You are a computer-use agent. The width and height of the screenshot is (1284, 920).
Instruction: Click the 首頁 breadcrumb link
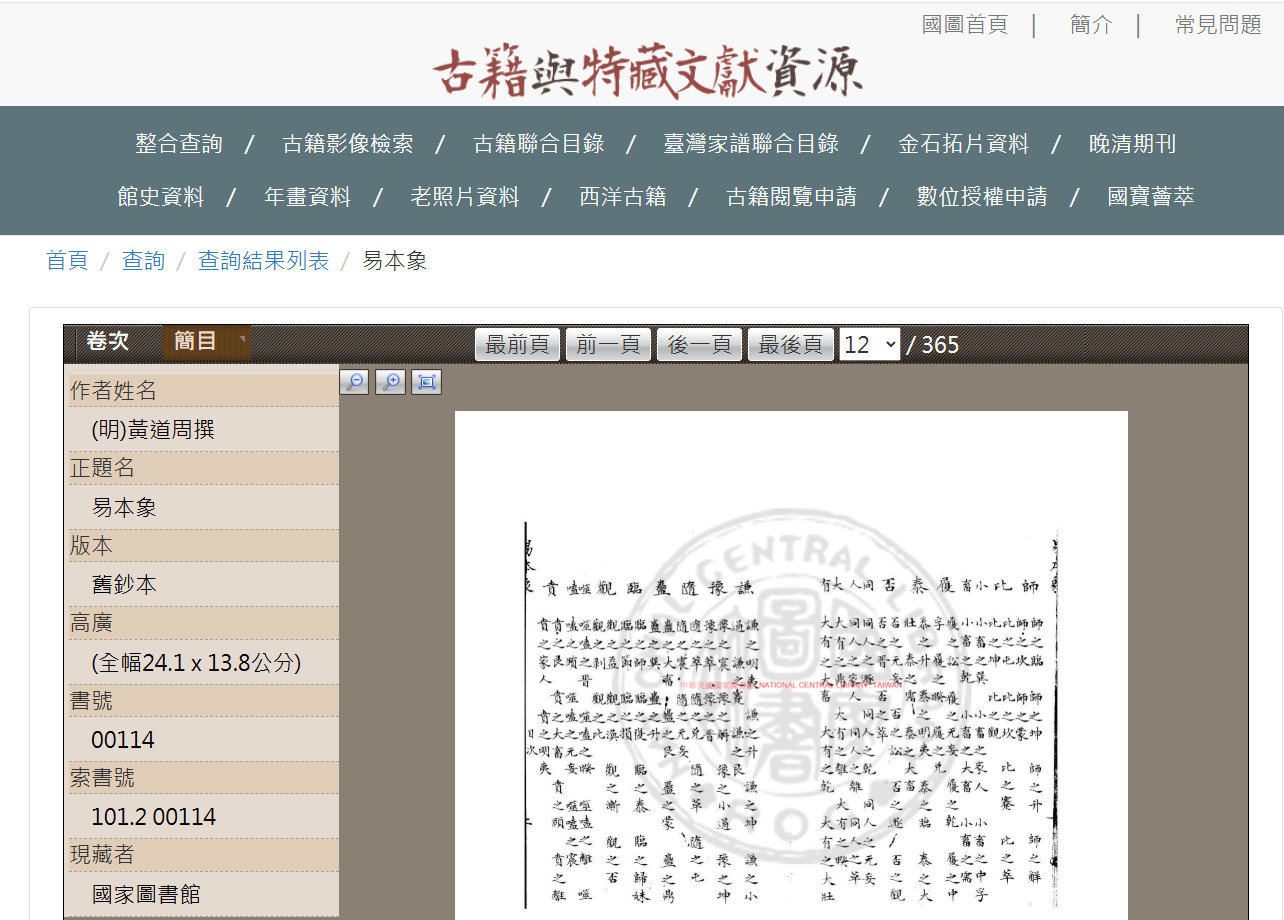point(67,261)
